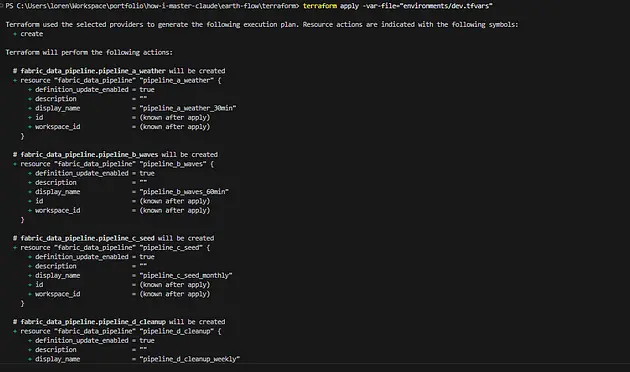Click the 'terraform apply' command in the prompt

click(331, 6)
